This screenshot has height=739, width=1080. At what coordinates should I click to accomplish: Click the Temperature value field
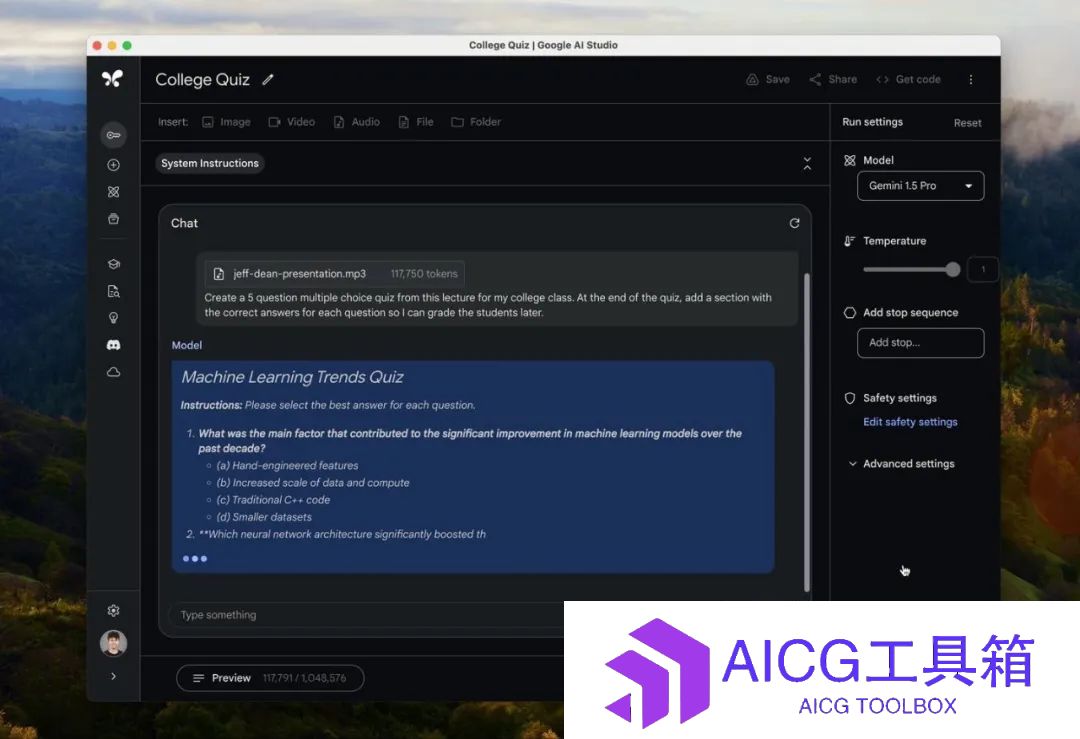click(x=983, y=269)
